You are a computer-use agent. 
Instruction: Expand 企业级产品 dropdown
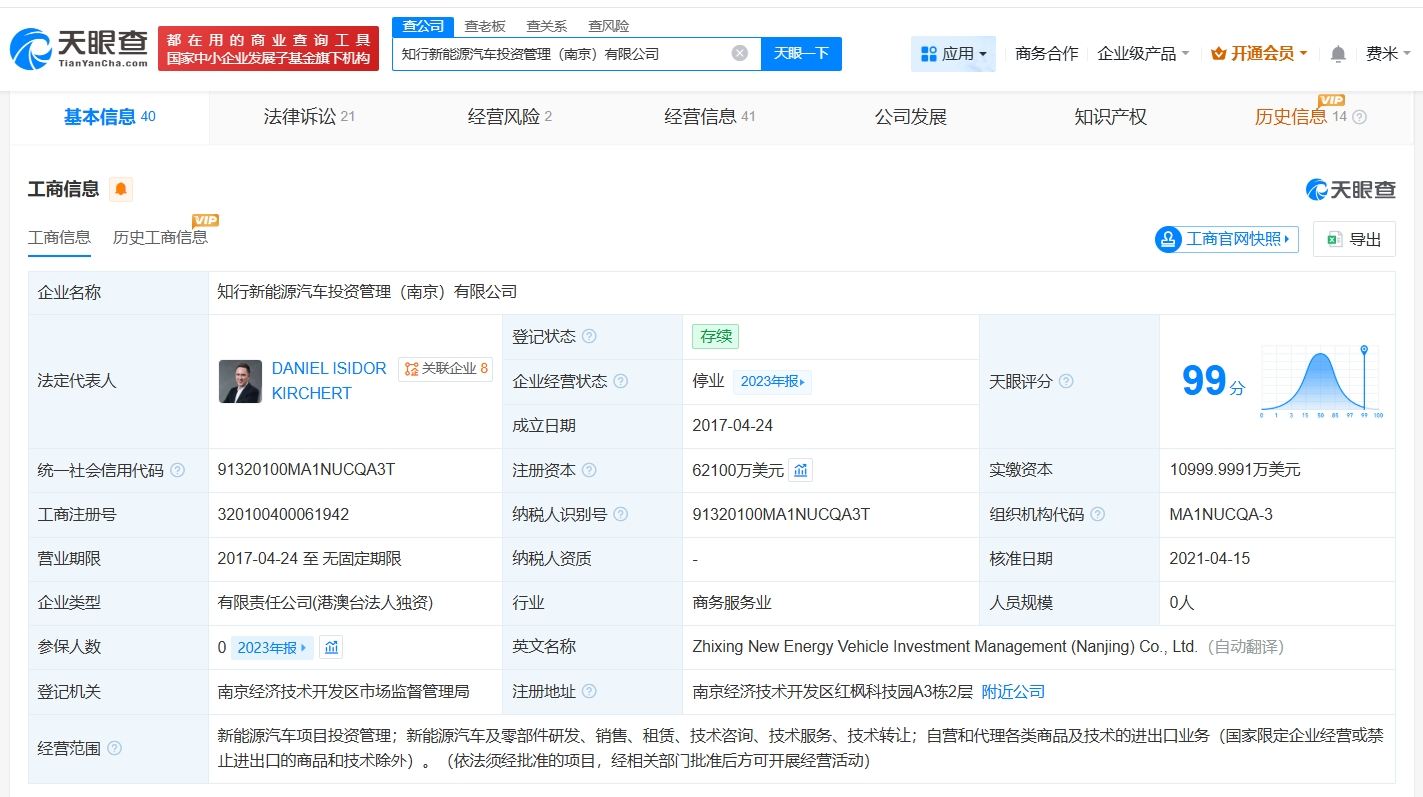click(x=1143, y=54)
